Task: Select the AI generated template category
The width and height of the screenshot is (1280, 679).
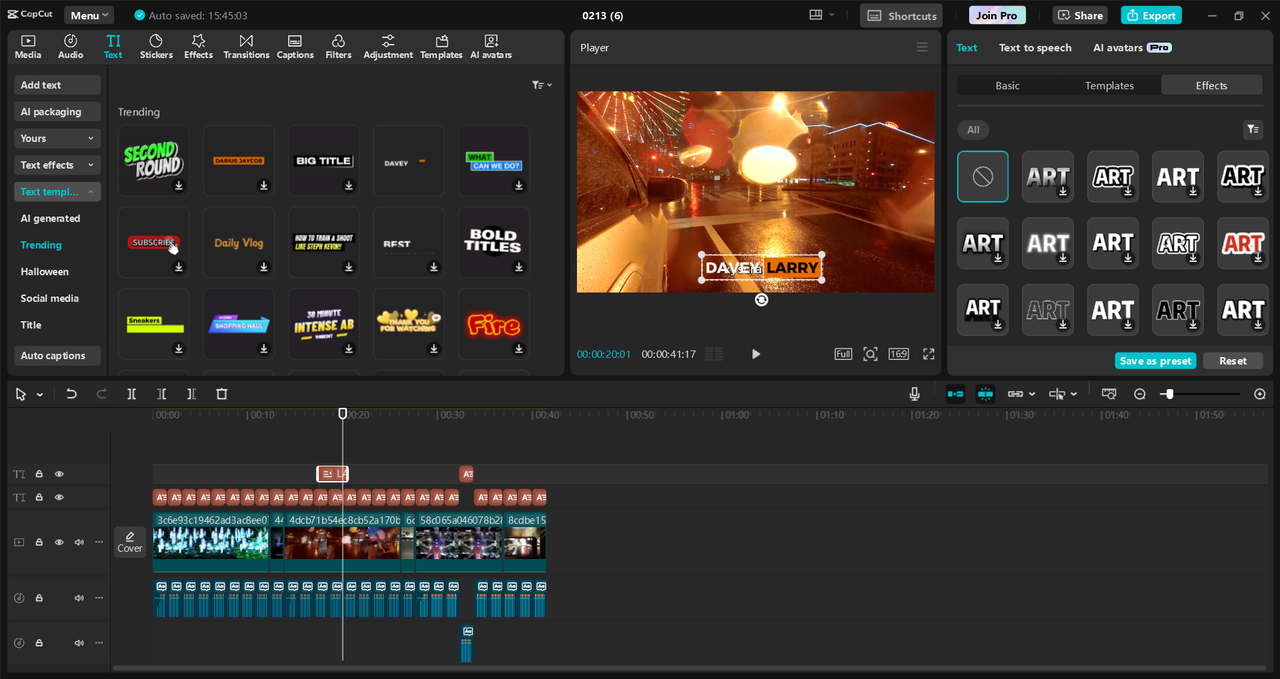Action: pos(50,218)
